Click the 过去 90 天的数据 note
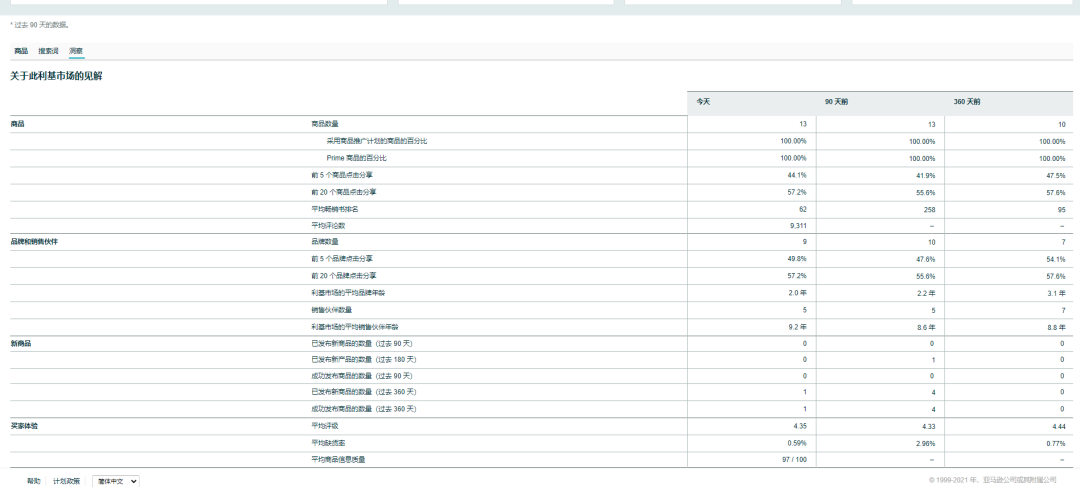The height and width of the screenshot is (487, 1080). pos(39,25)
